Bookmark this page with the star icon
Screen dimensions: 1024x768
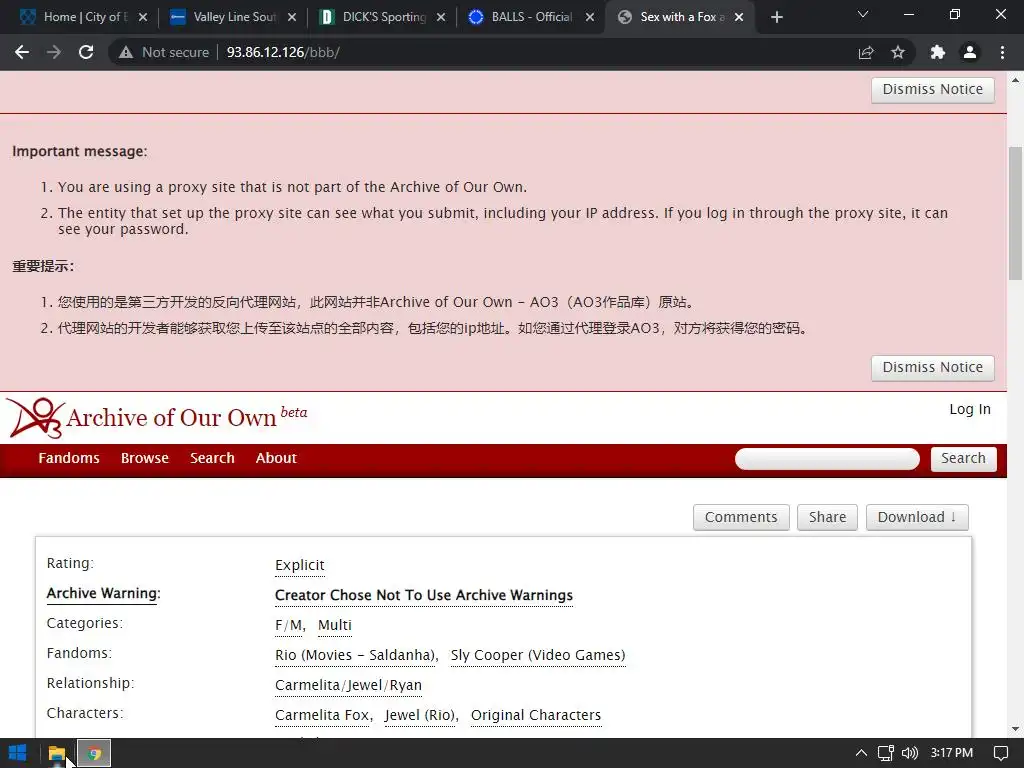[x=898, y=52]
